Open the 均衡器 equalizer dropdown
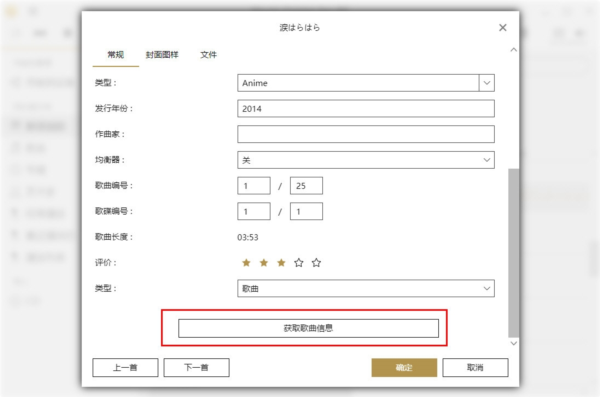Viewport: 600px width, 397px height. tap(366, 160)
